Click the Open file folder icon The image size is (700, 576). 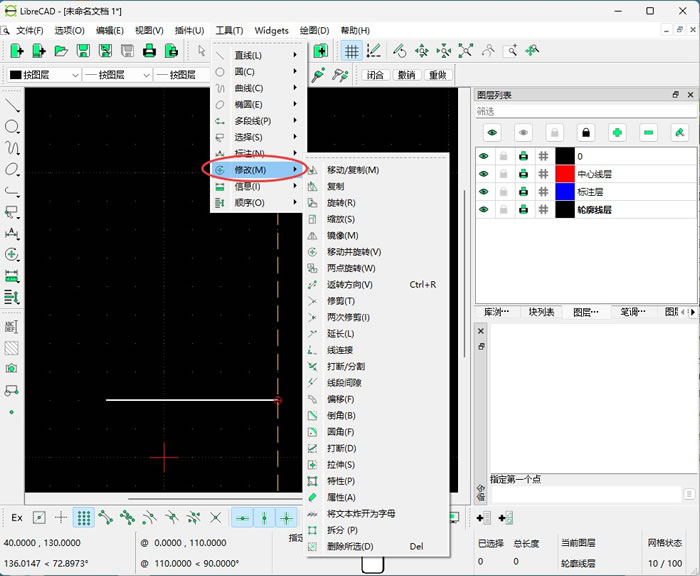[61, 51]
